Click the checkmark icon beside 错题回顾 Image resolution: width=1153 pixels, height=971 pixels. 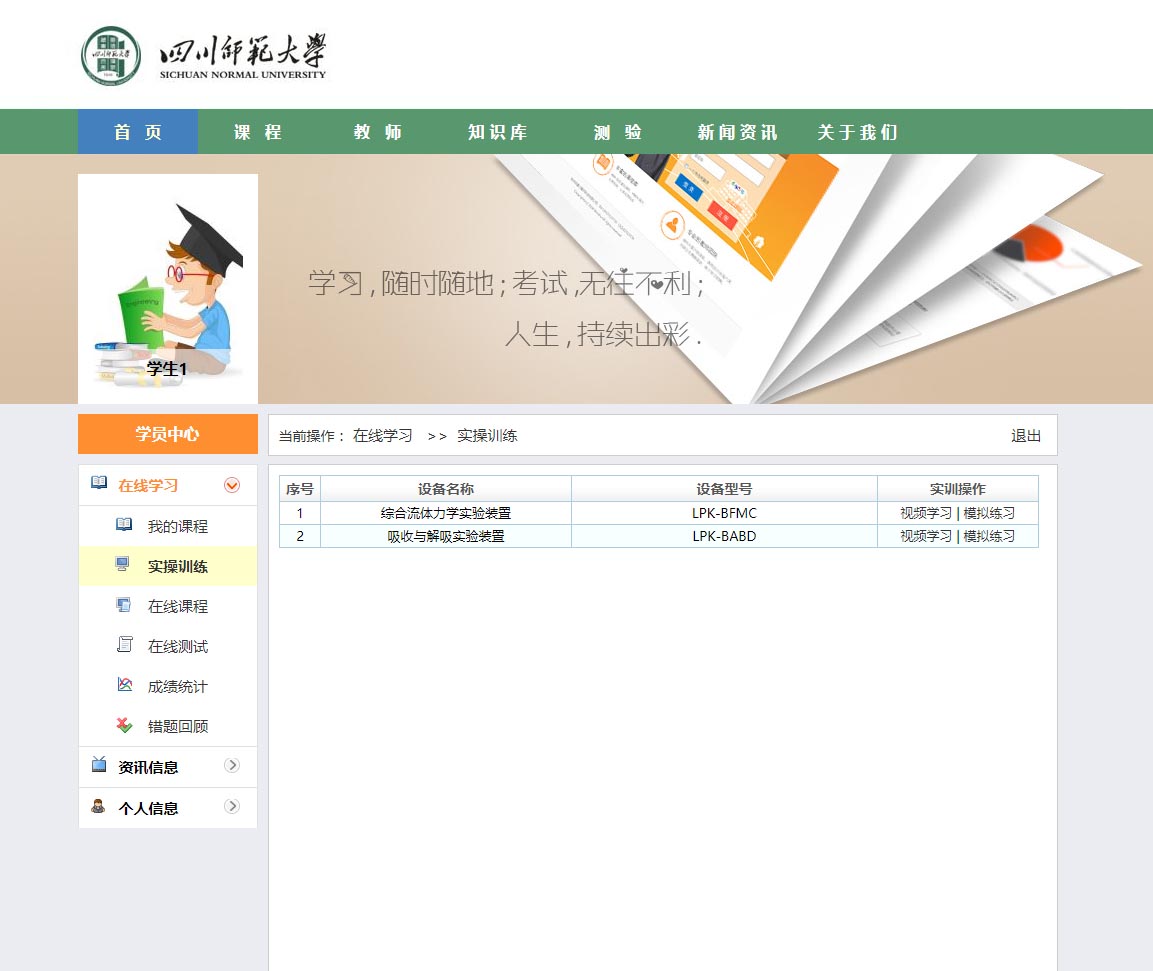124,725
